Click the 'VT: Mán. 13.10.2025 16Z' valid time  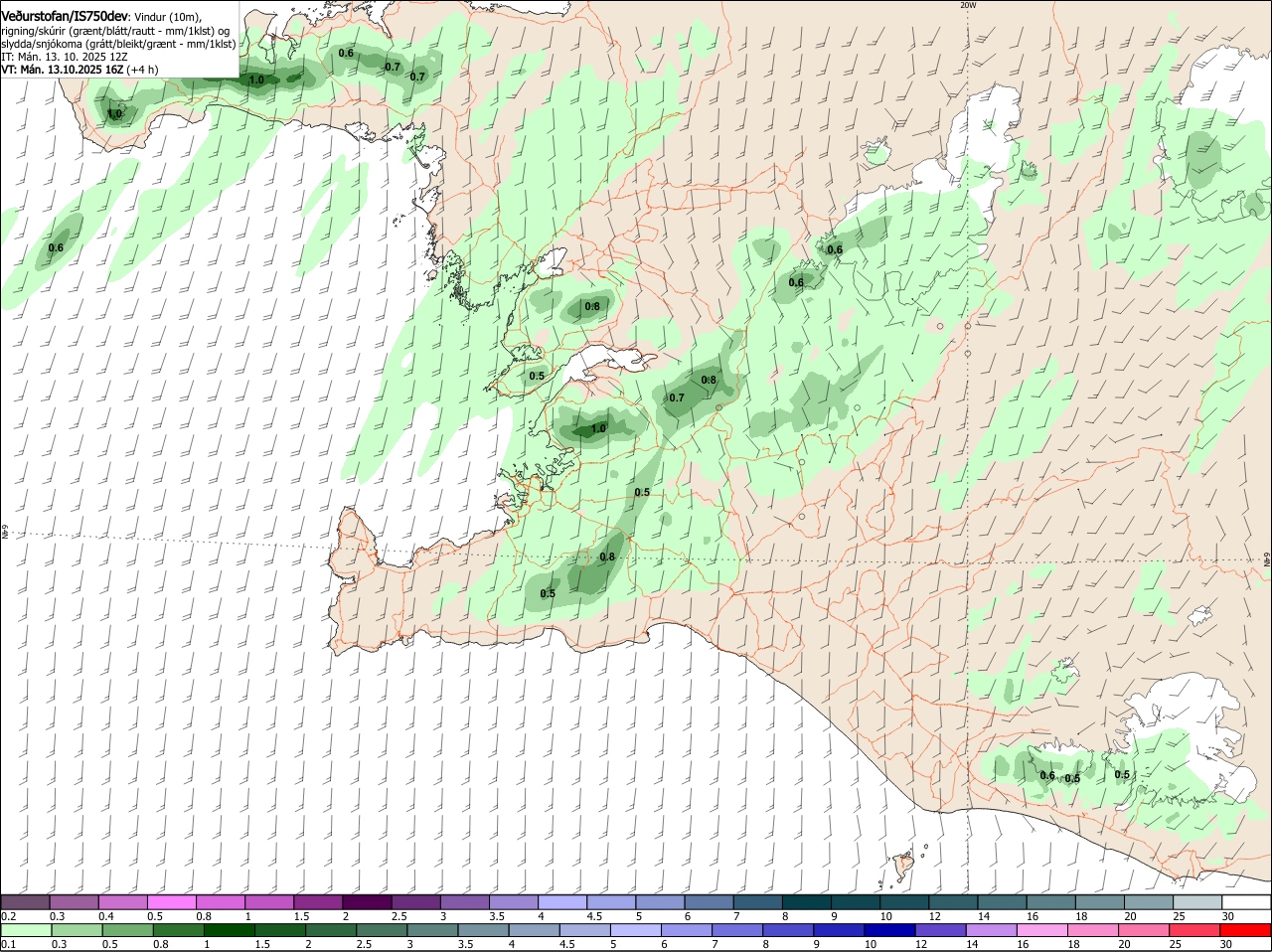tap(63, 70)
